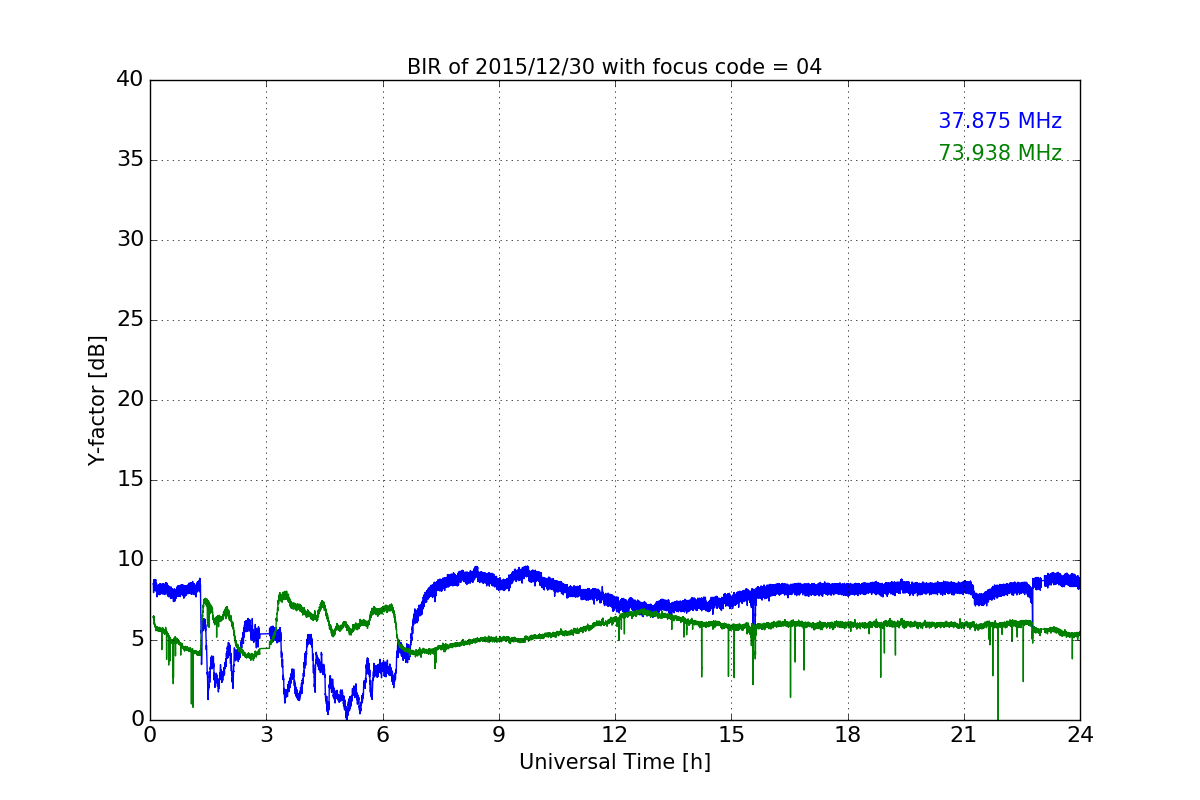The image size is (1200, 800).
Task: Click the y-axis tick label 30
Action: (x=130, y=240)
